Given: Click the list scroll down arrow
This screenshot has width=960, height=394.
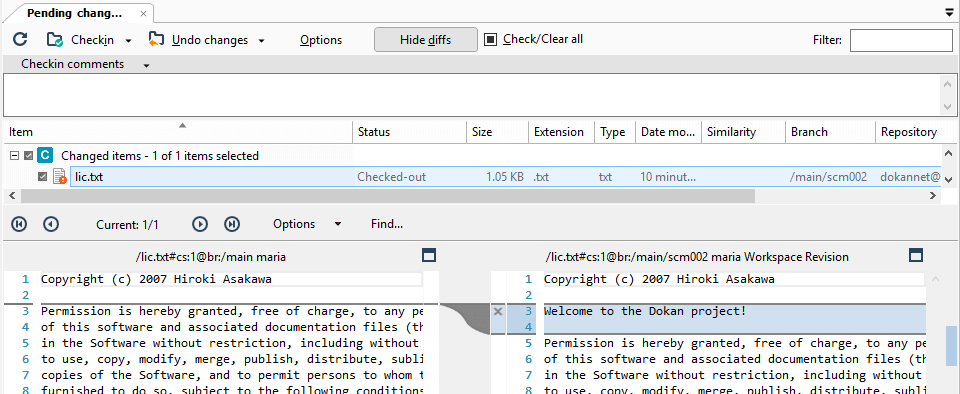Looking at the screenshot, I should point(948,180).
